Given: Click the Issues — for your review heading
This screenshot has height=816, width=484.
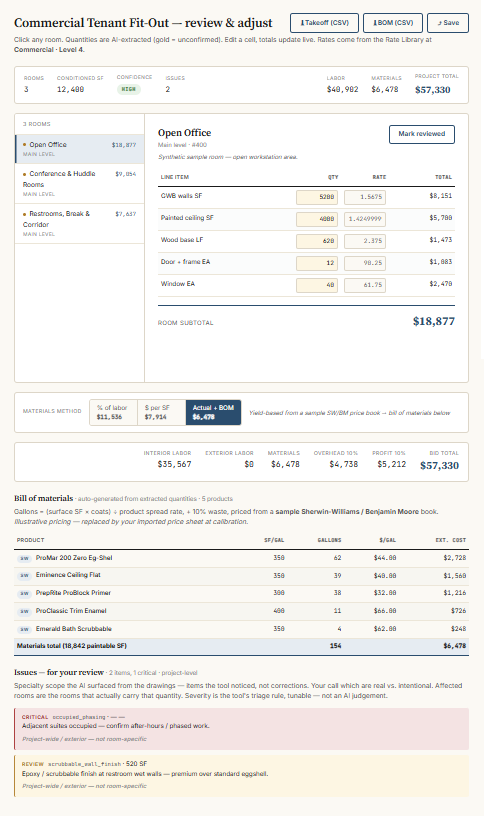Looking at the screenshot, I should click(59, 672).
